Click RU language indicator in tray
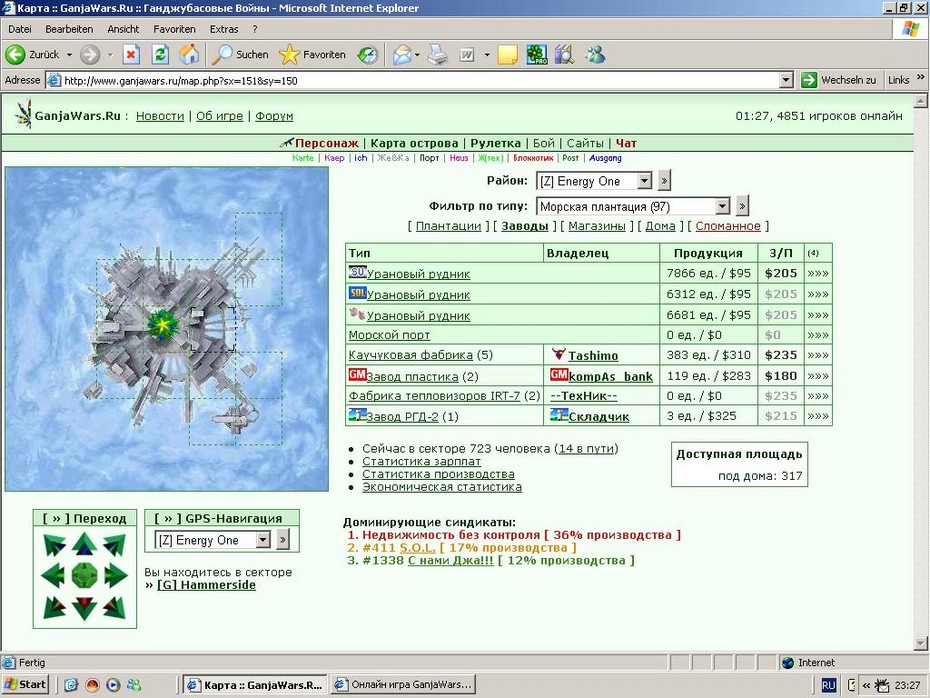 point(829,686)
